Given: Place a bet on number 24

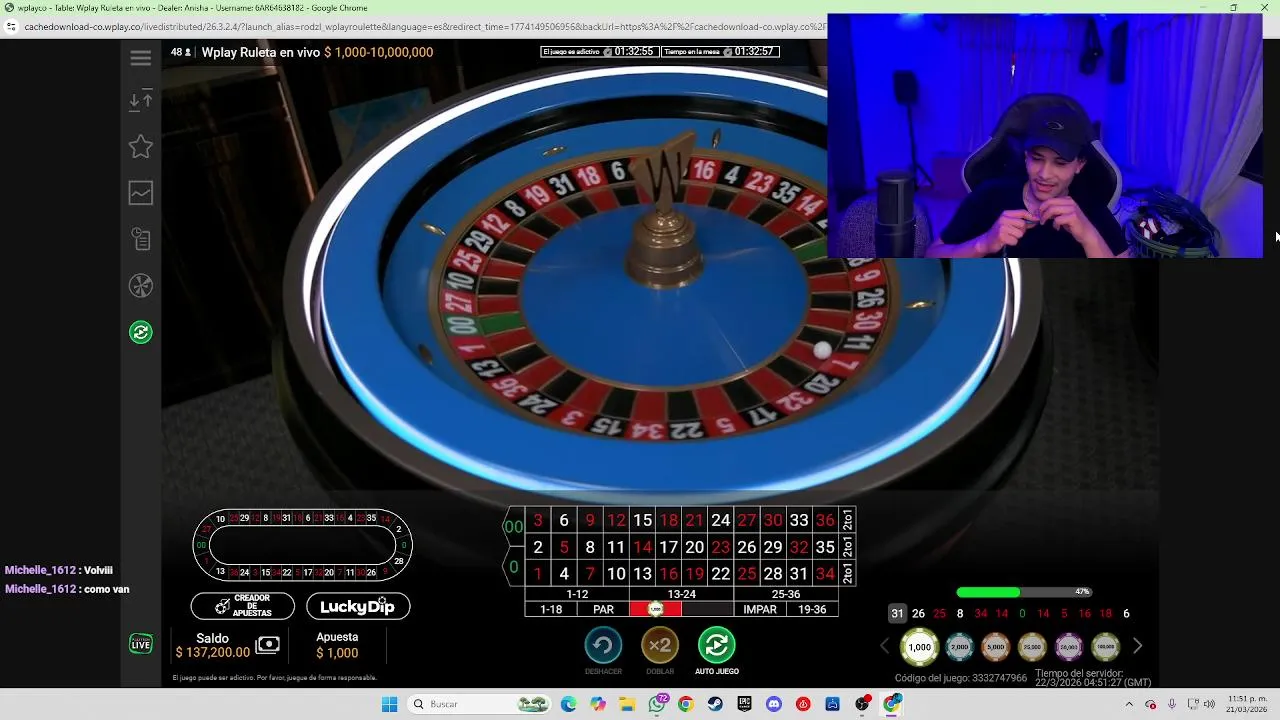Looking at the screenshot, I should pyautogui.click(x=720, y=520).
